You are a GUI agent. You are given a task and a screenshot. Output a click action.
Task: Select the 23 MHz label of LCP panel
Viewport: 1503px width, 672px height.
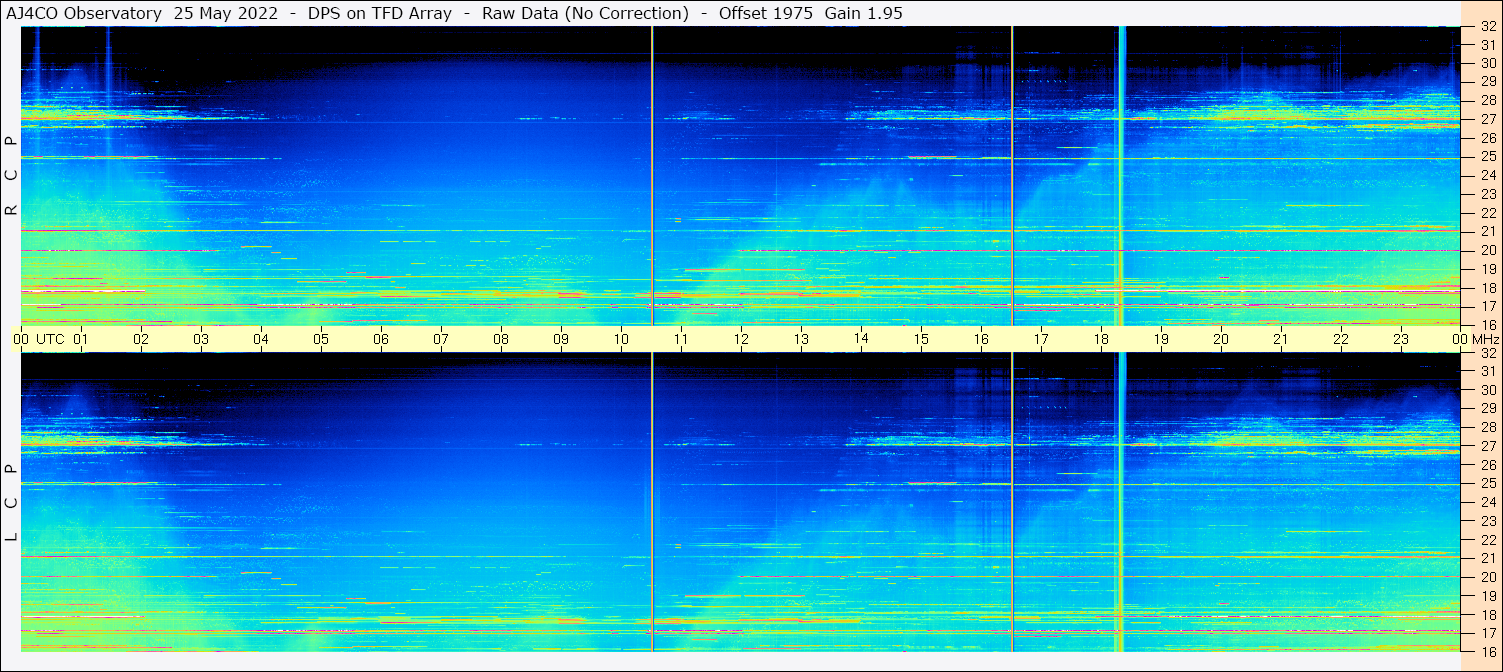[1488, 521]
